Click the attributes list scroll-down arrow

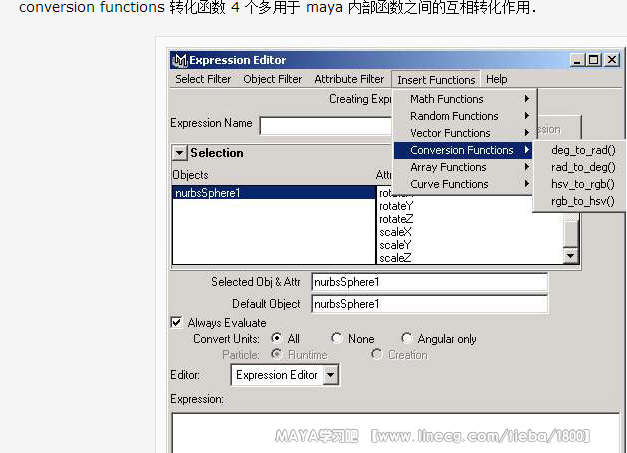(571, 256)
